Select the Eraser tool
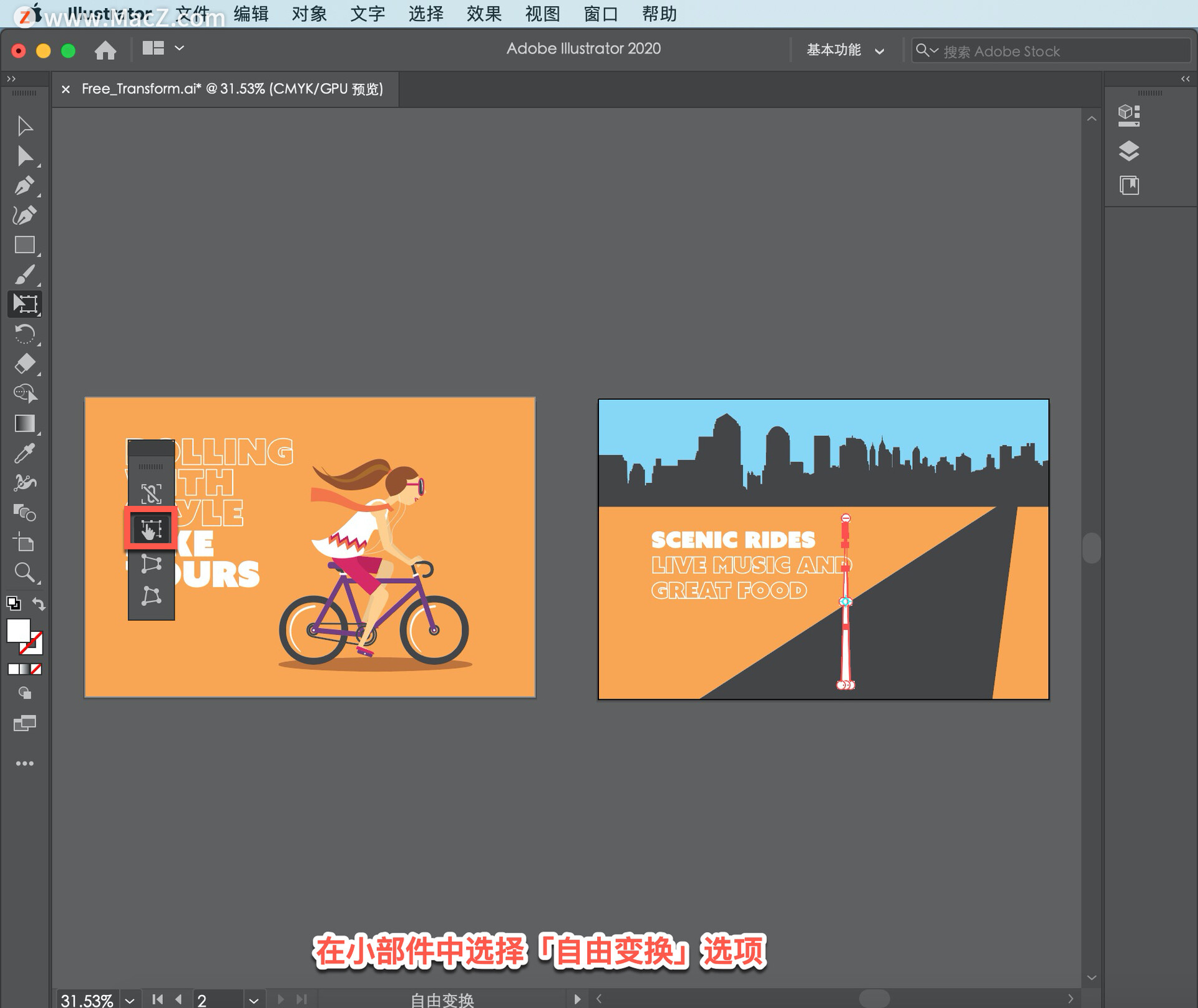The width and height of the screenshot is (1198, 1008). (25, 364)
